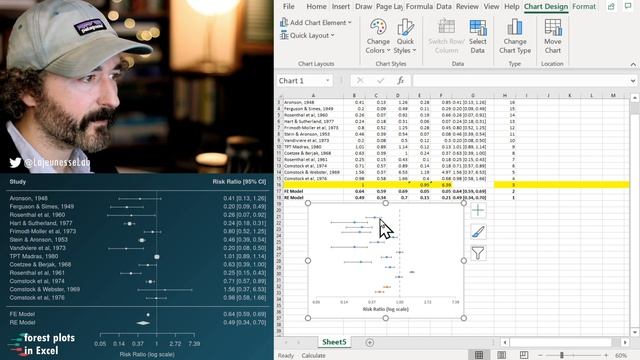Collapse the ribbon with the chevron
Viewport: 640px width, 360px height.
point(633,64)
